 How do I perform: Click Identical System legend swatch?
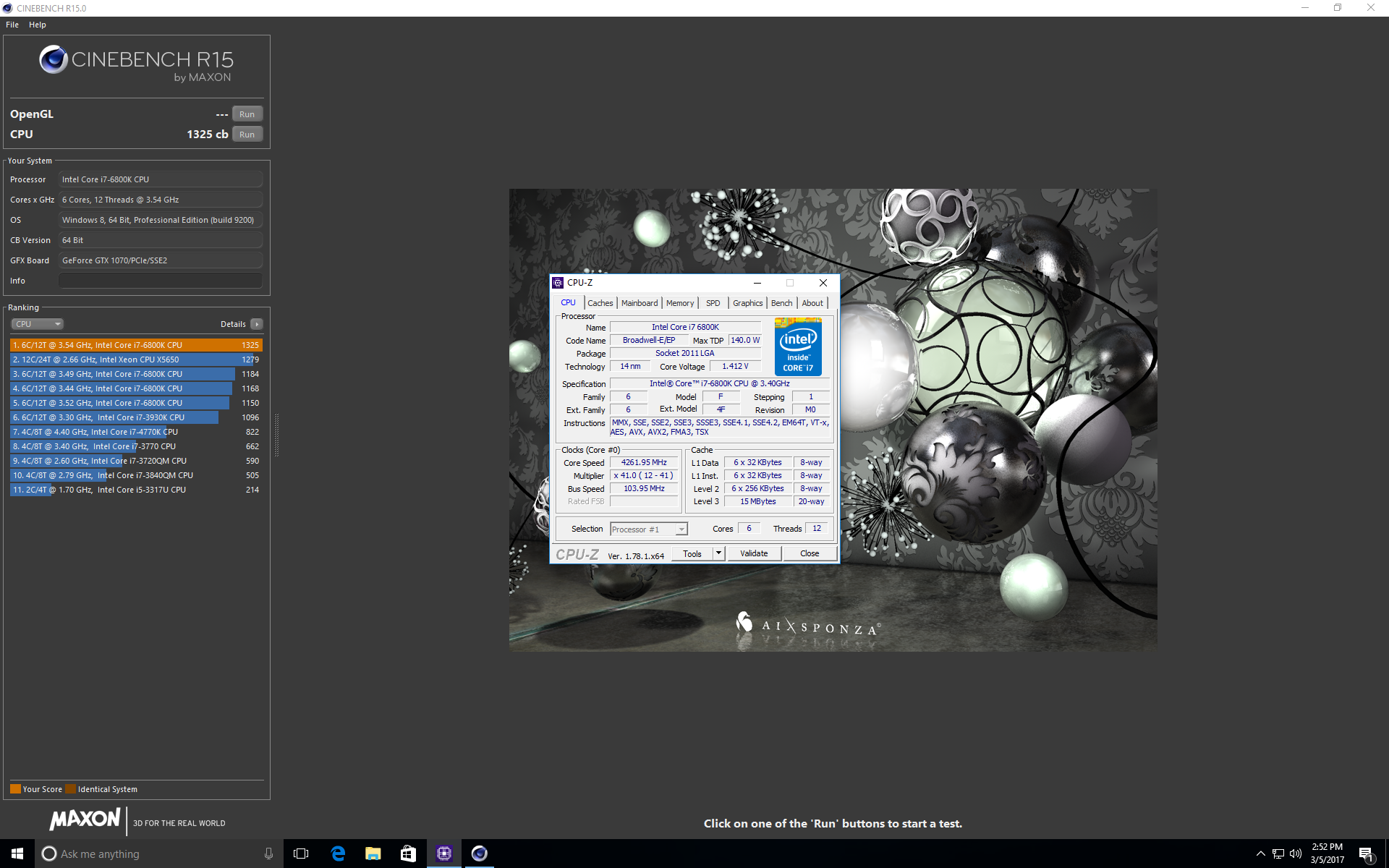point(70,789)
